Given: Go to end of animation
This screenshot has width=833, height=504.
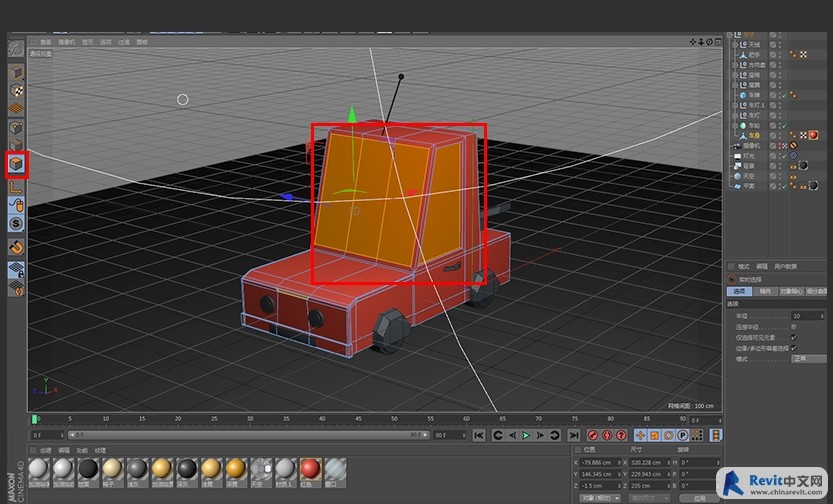Looking at the screenshot, I should [573, 435].
